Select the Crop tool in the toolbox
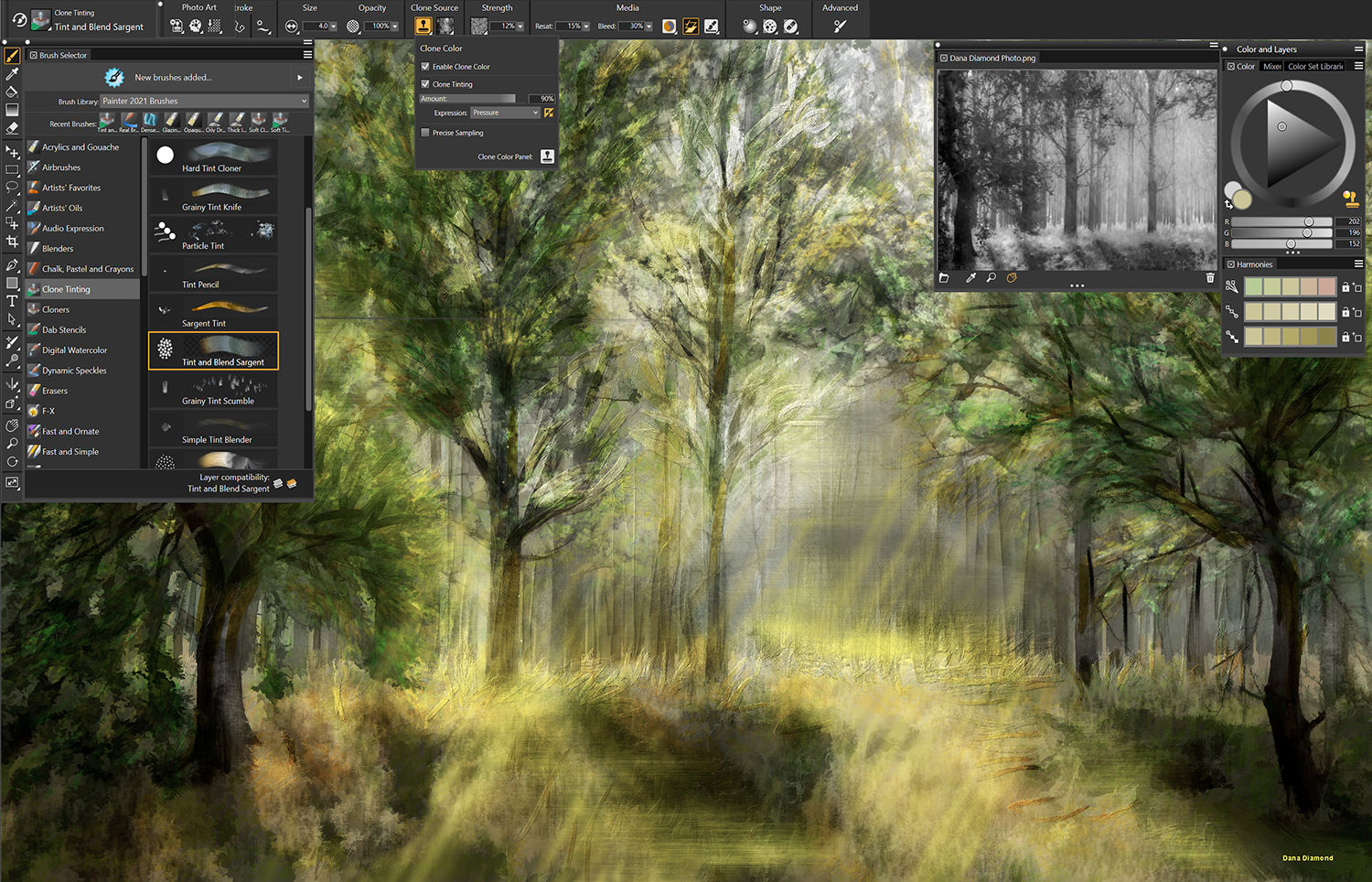 (12, 242)
